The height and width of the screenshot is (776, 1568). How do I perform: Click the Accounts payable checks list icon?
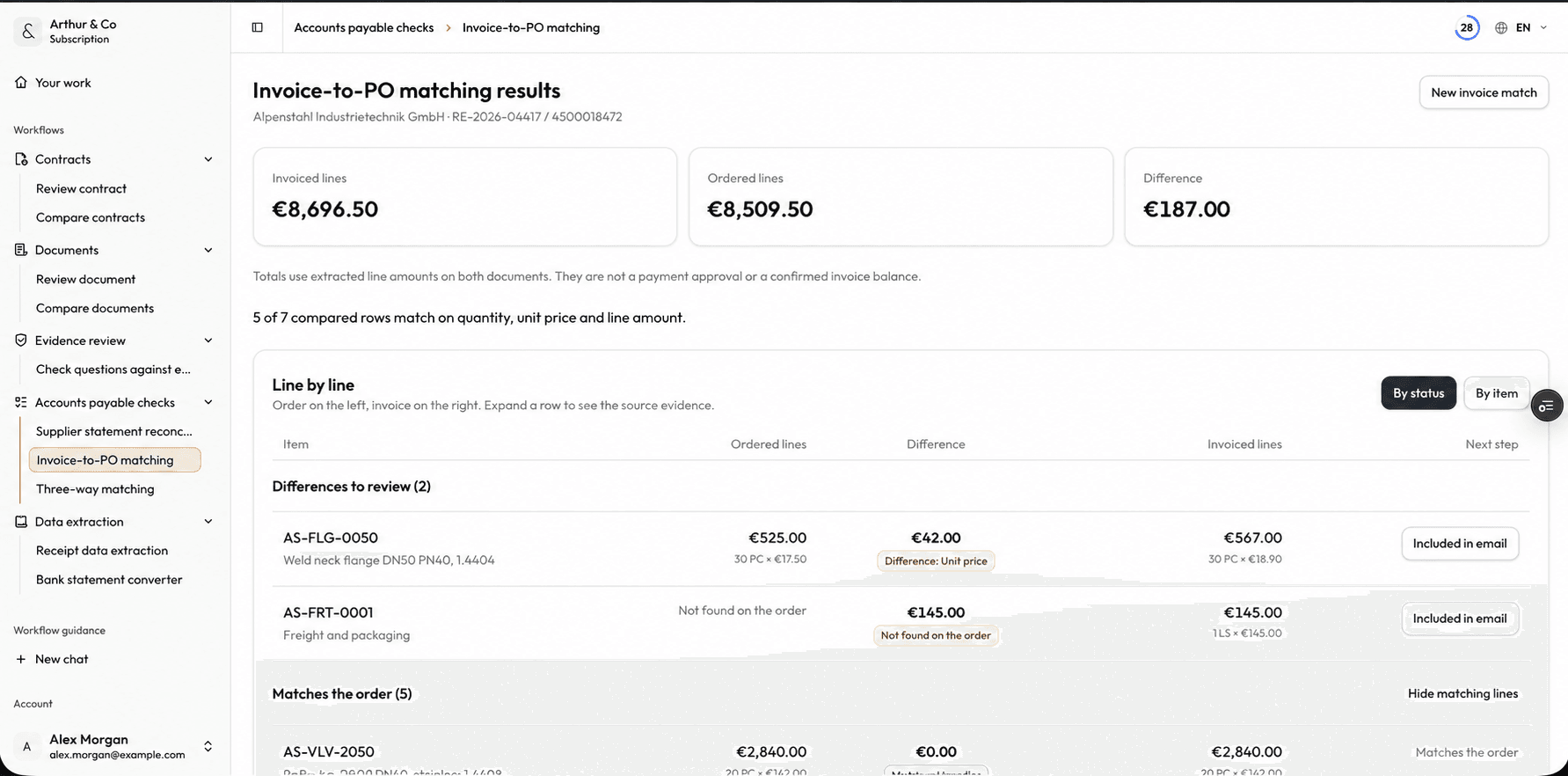pyautogui.click(x=21, y=402)
